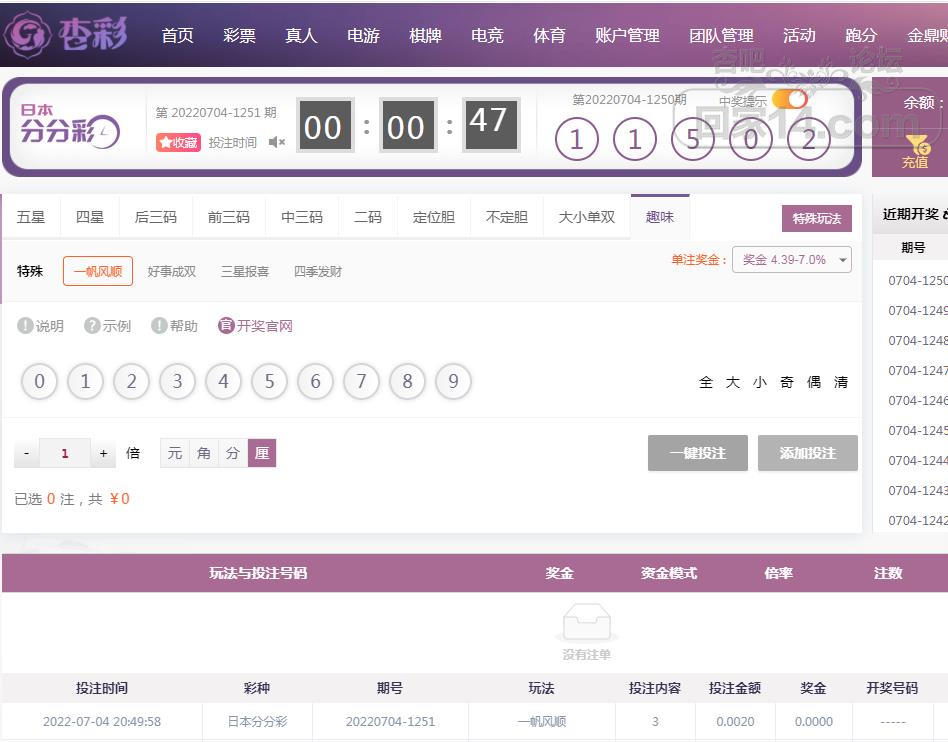This screenshot has width=948, height=742.
Task: Click the 特殊玩法 button
Action: [x=816, y=218]
